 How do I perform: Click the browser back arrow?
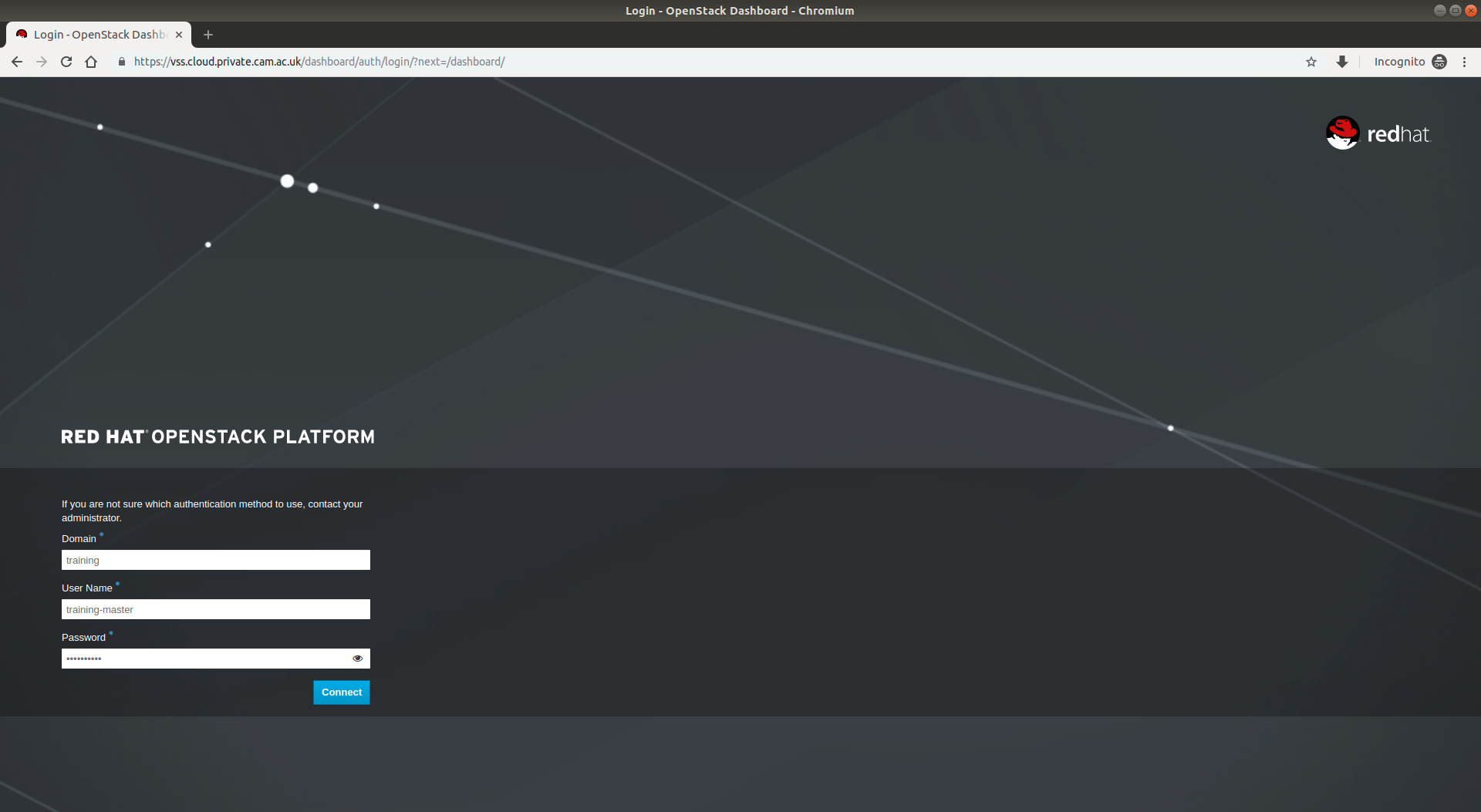pyautogui.click(x=17, y=62)
